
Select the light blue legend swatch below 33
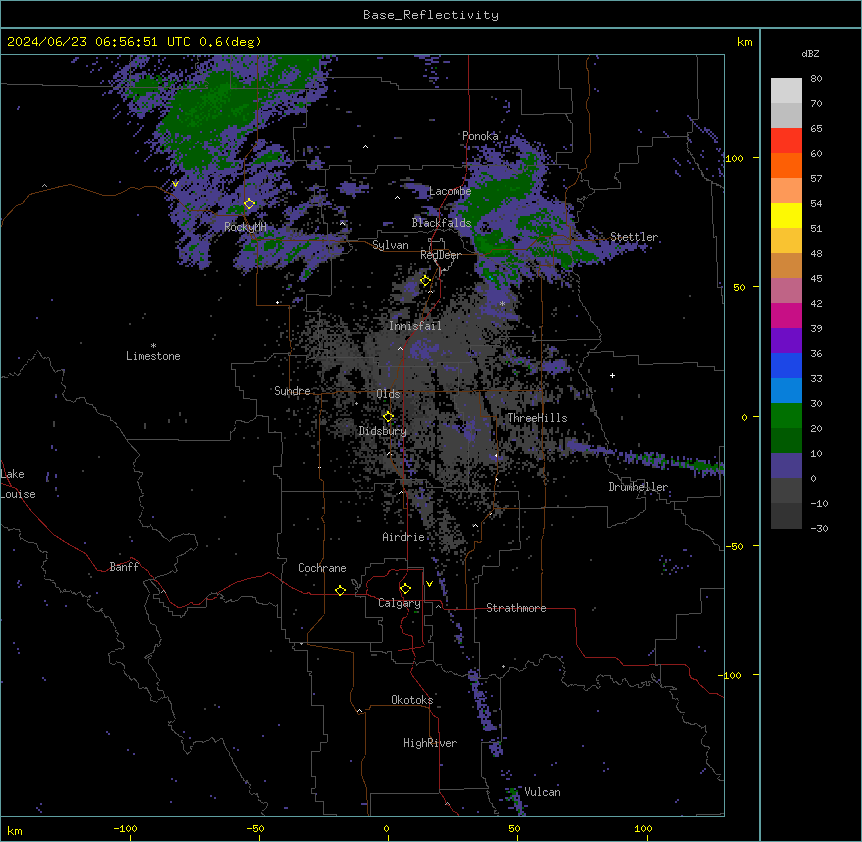click(786, 391)
